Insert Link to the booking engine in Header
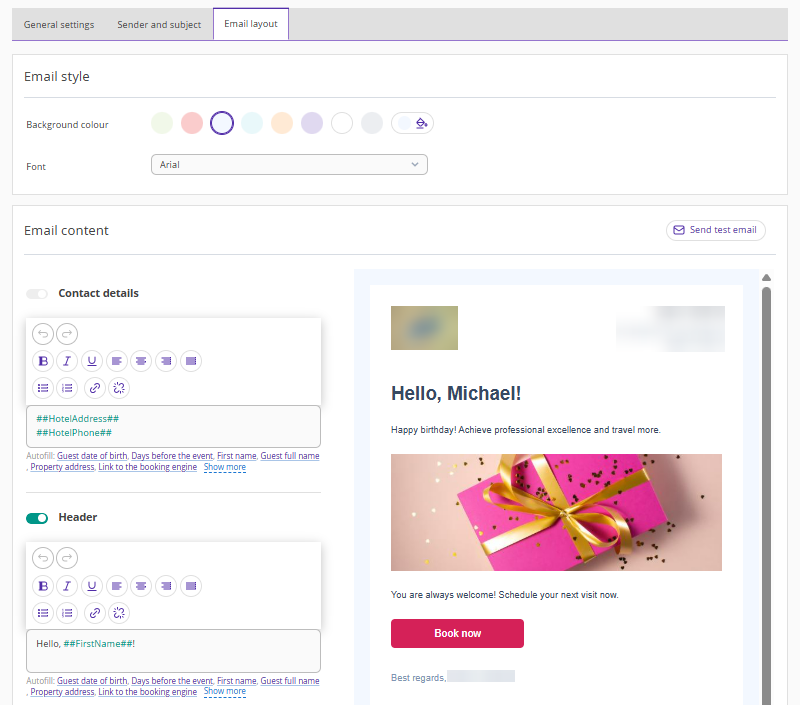 [147, 692]
